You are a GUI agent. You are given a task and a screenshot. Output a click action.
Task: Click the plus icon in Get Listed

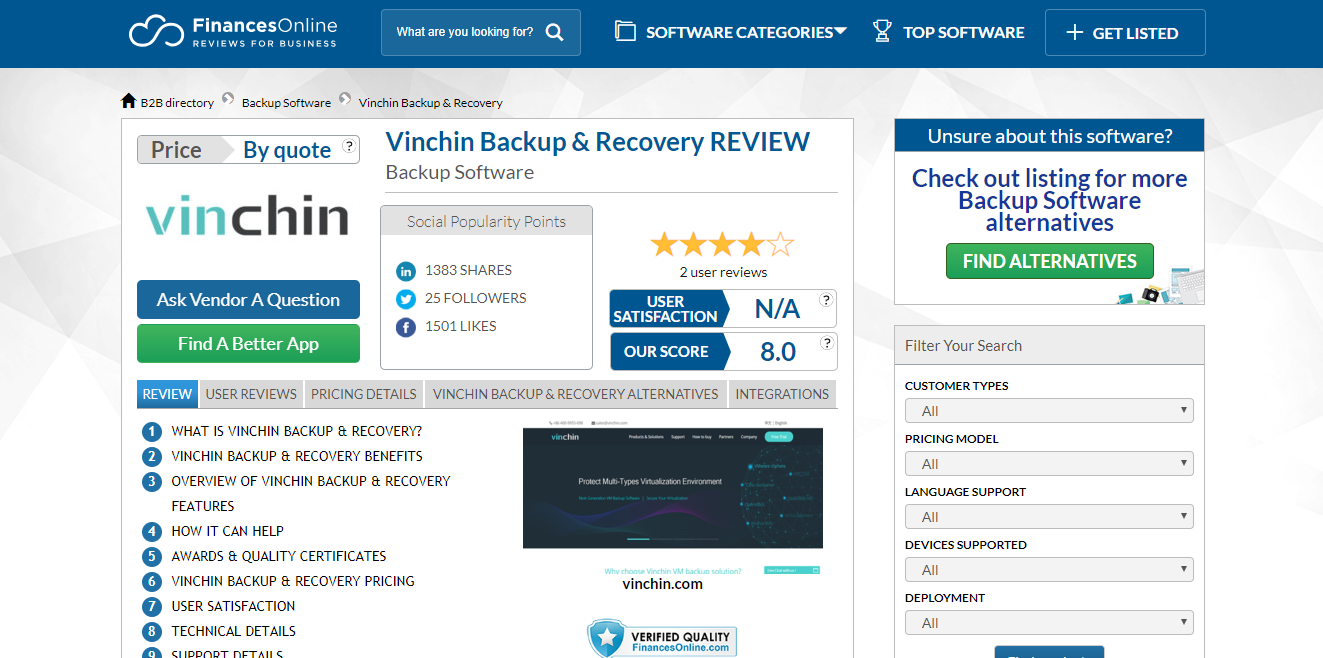click(1075, 32)
